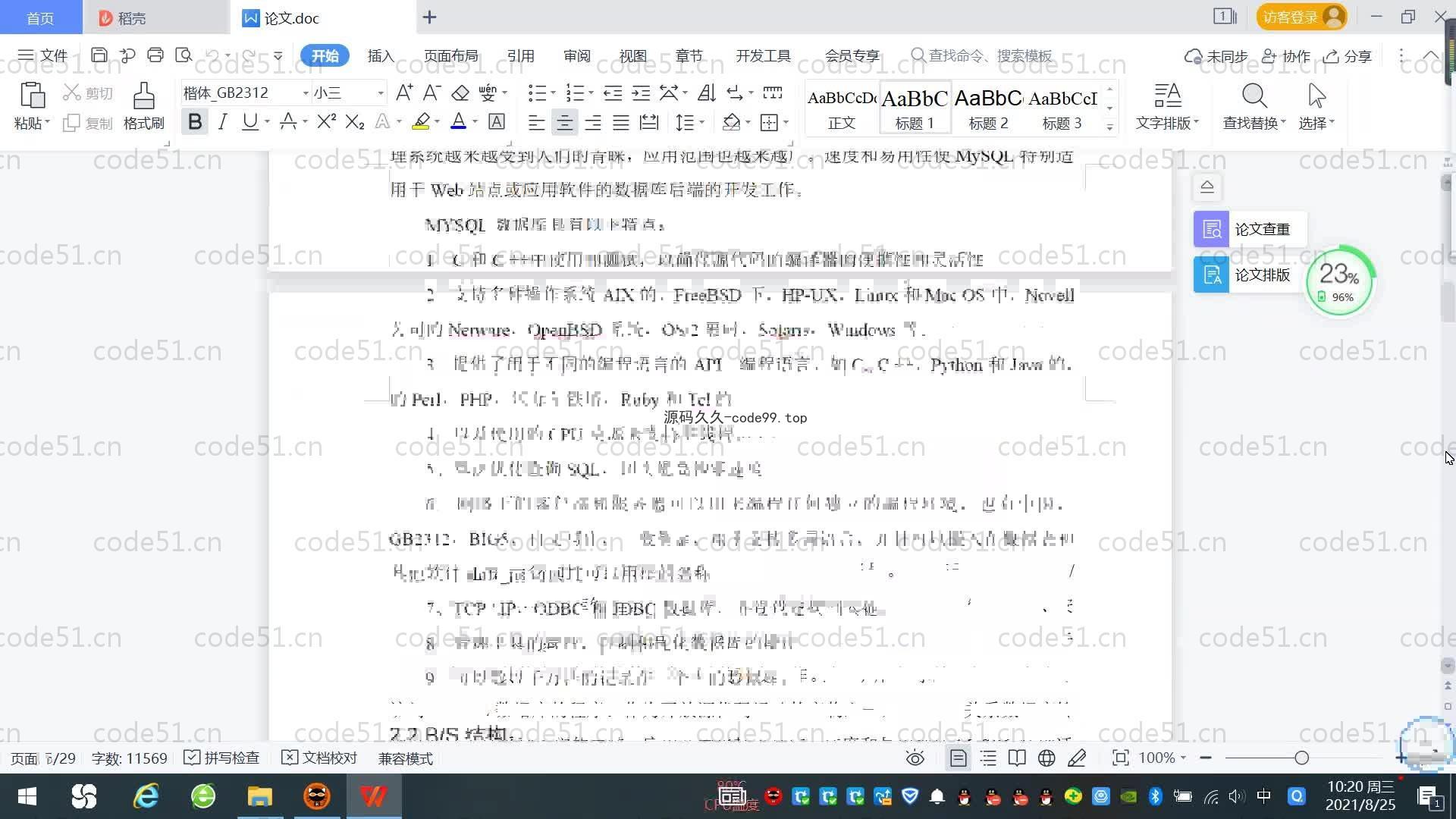Screen dimensions: 1456x819
Task: Click the Document Proofreading button
Action: point(319,758)
